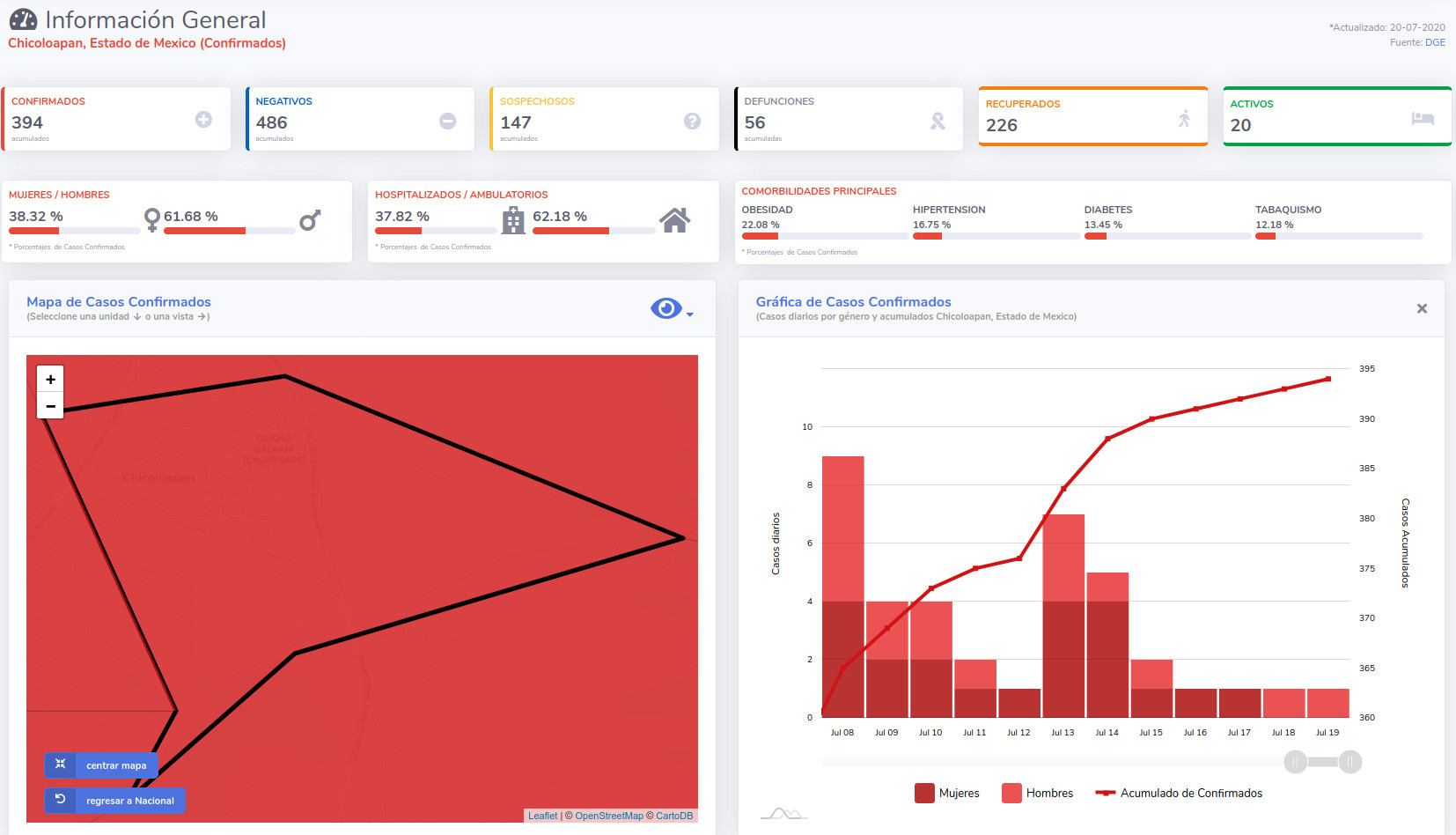Toggle Acumulado de Confirmados legend entry

click(x=1179, y=793)
